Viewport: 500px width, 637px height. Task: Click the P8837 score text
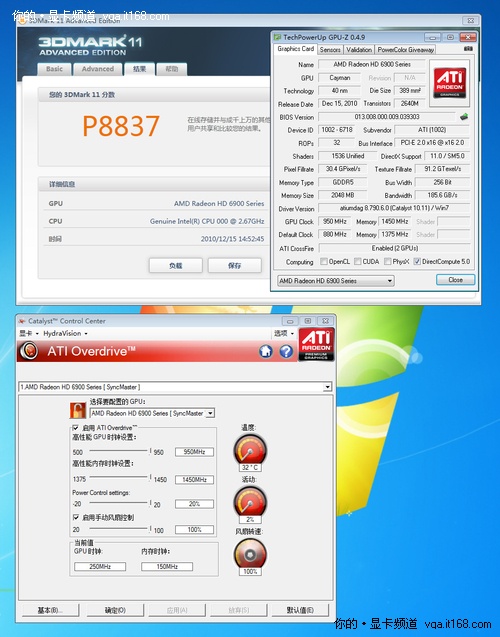[x=121, y=126]
